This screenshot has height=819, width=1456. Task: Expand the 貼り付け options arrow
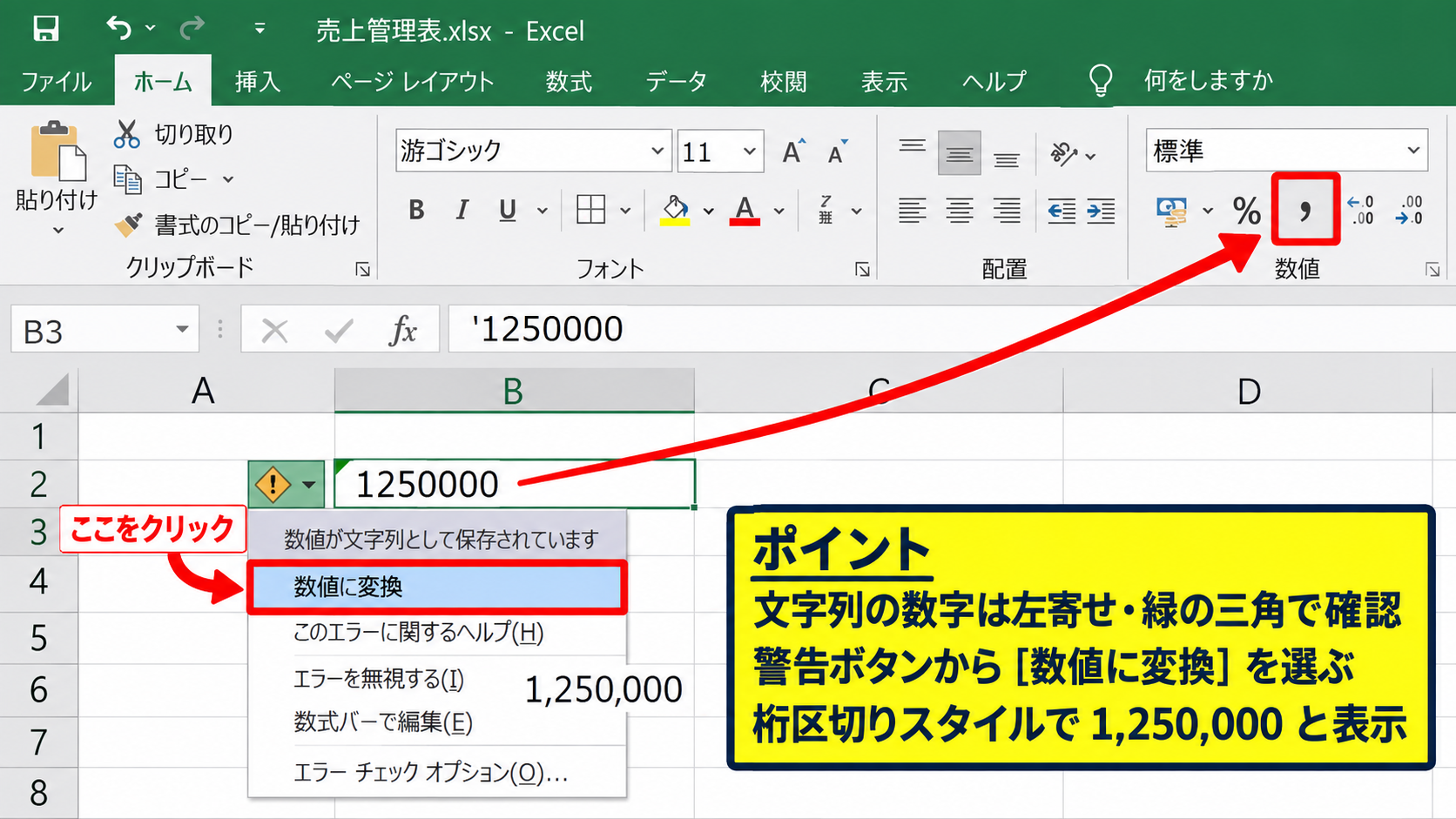tap(58, 231)
